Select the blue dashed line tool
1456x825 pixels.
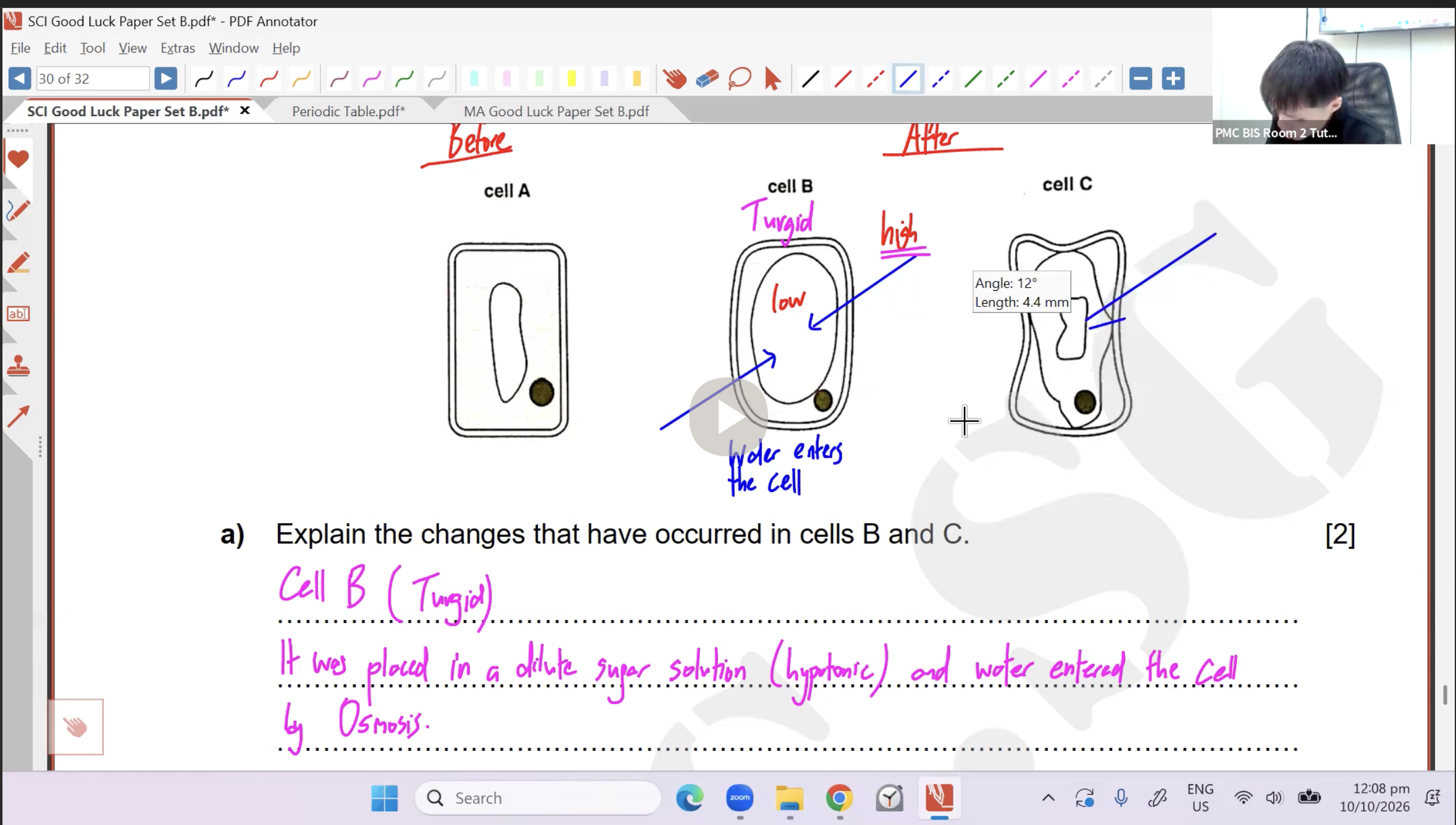point(940,78)
